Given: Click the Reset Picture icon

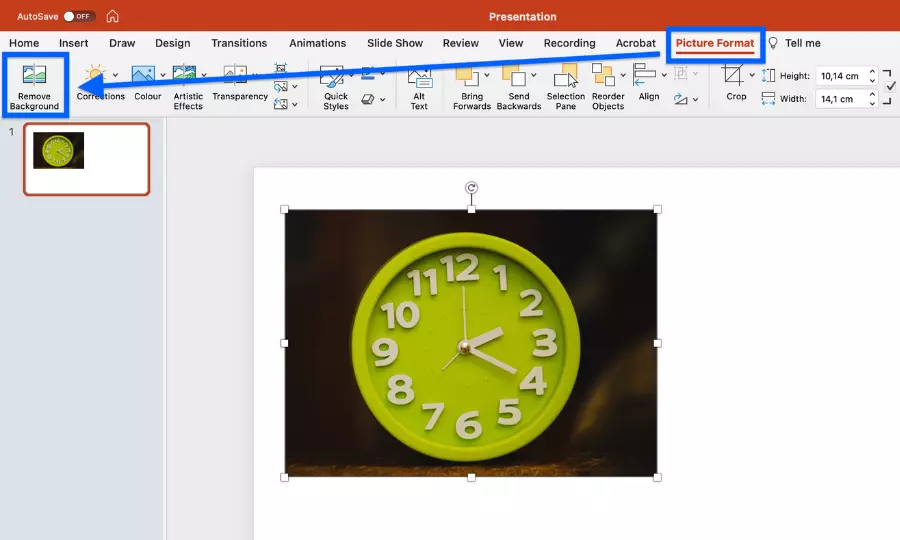Looking at the screenshot, I should click(281, 104).
